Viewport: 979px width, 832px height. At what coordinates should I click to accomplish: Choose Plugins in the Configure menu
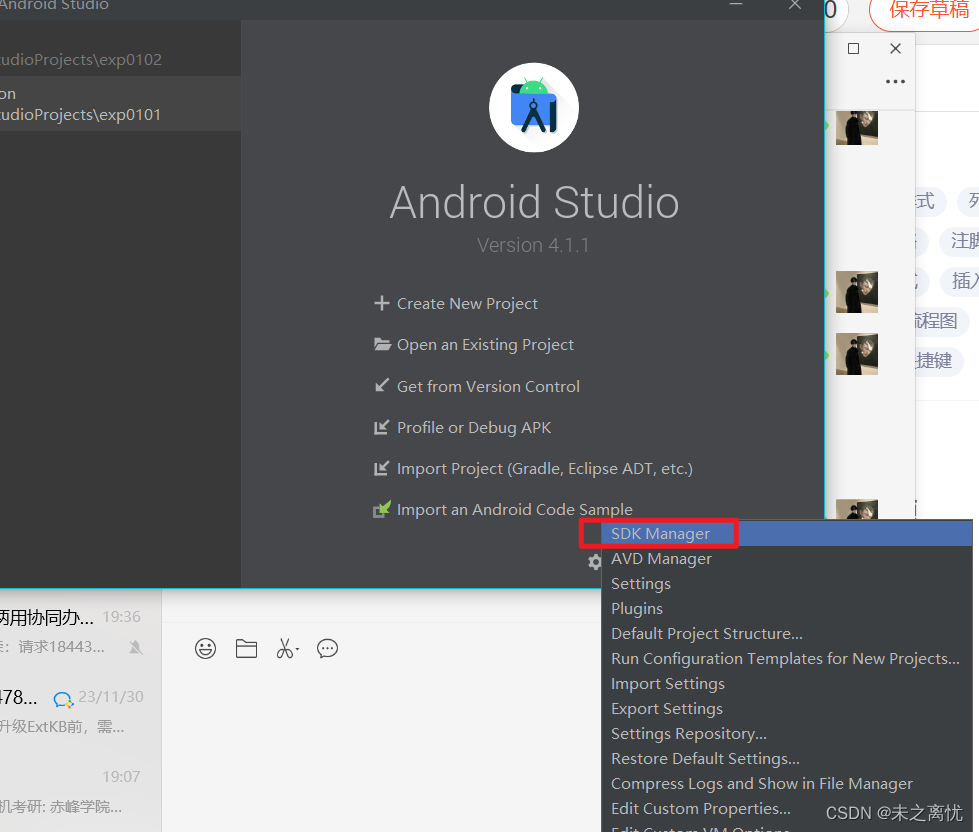[x=787, y=609]
